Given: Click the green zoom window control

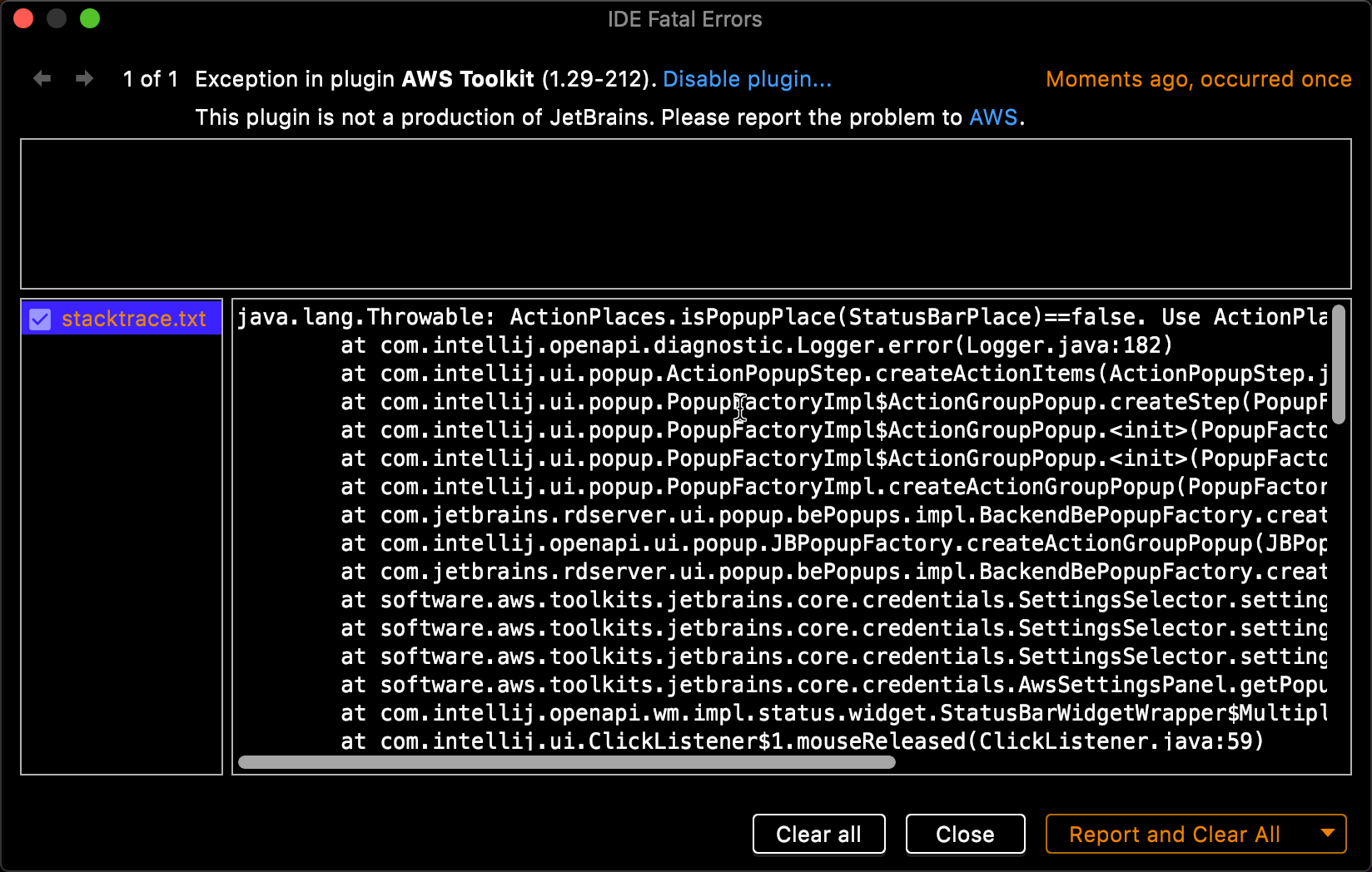Looking at the screenshot, I should click(x=89, y=17).
